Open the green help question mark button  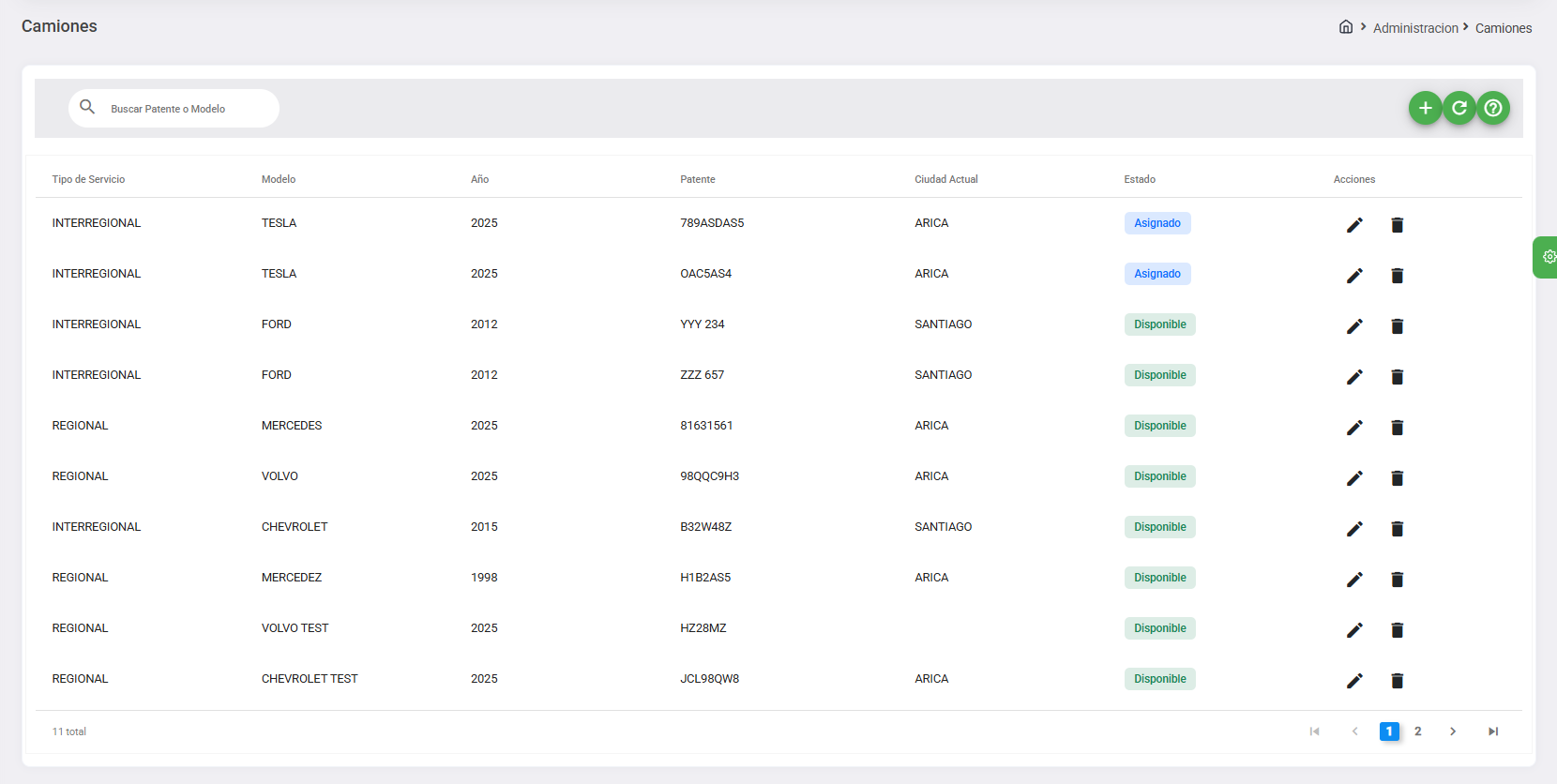[x=1493, y=109]
